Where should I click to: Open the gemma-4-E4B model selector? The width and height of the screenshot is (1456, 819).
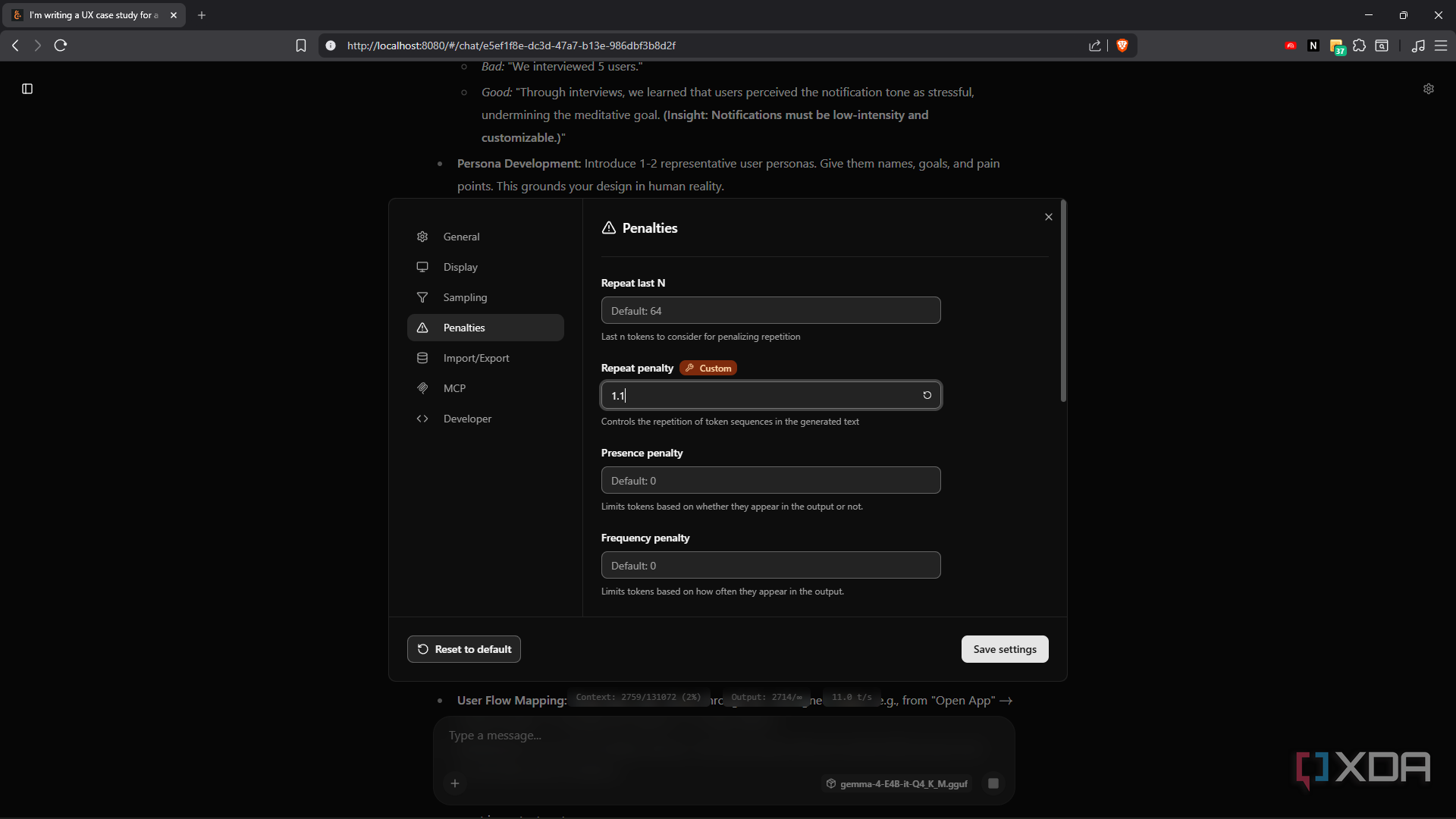897,783
